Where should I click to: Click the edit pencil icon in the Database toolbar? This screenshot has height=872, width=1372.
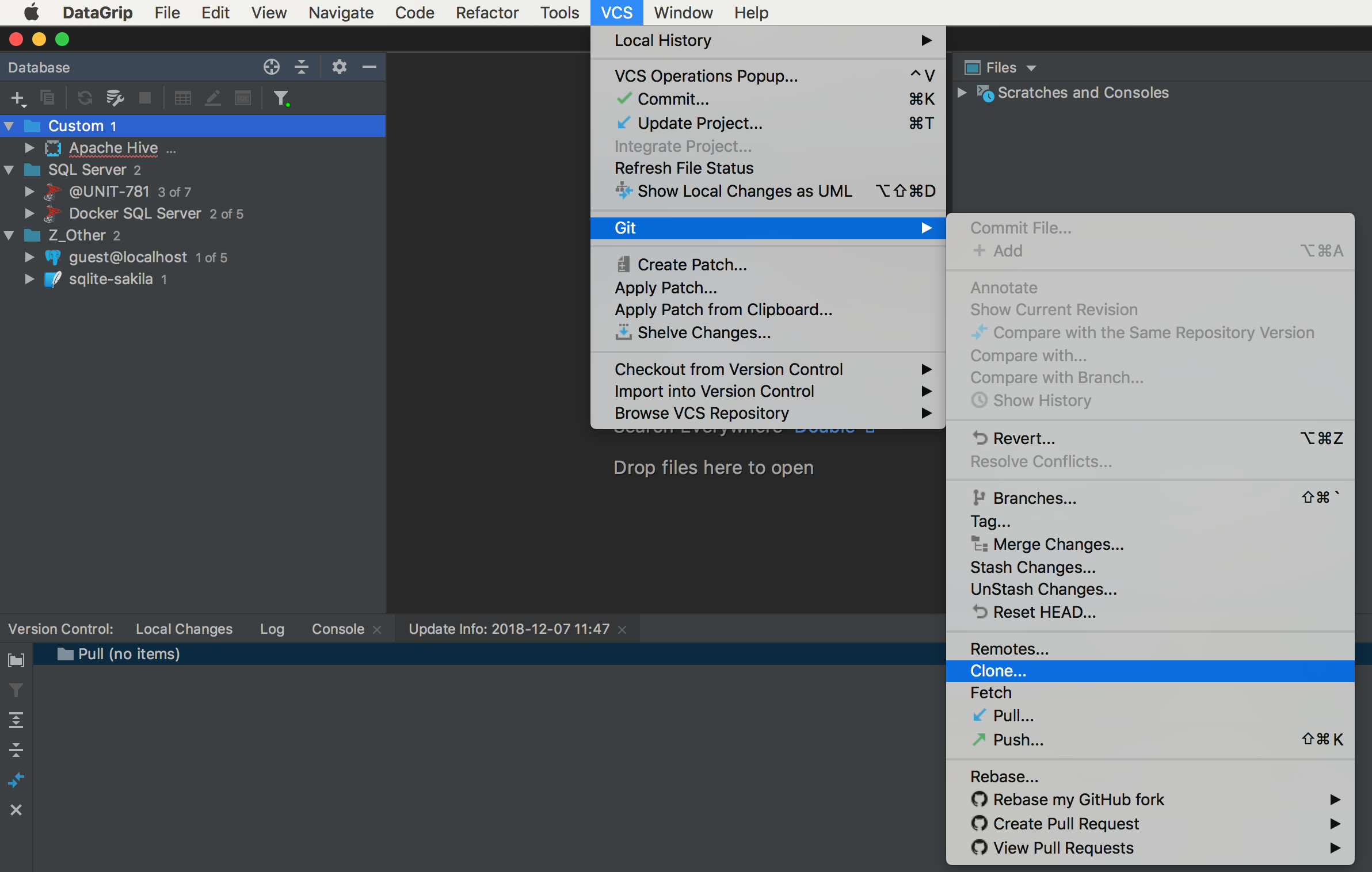[213, 98]
